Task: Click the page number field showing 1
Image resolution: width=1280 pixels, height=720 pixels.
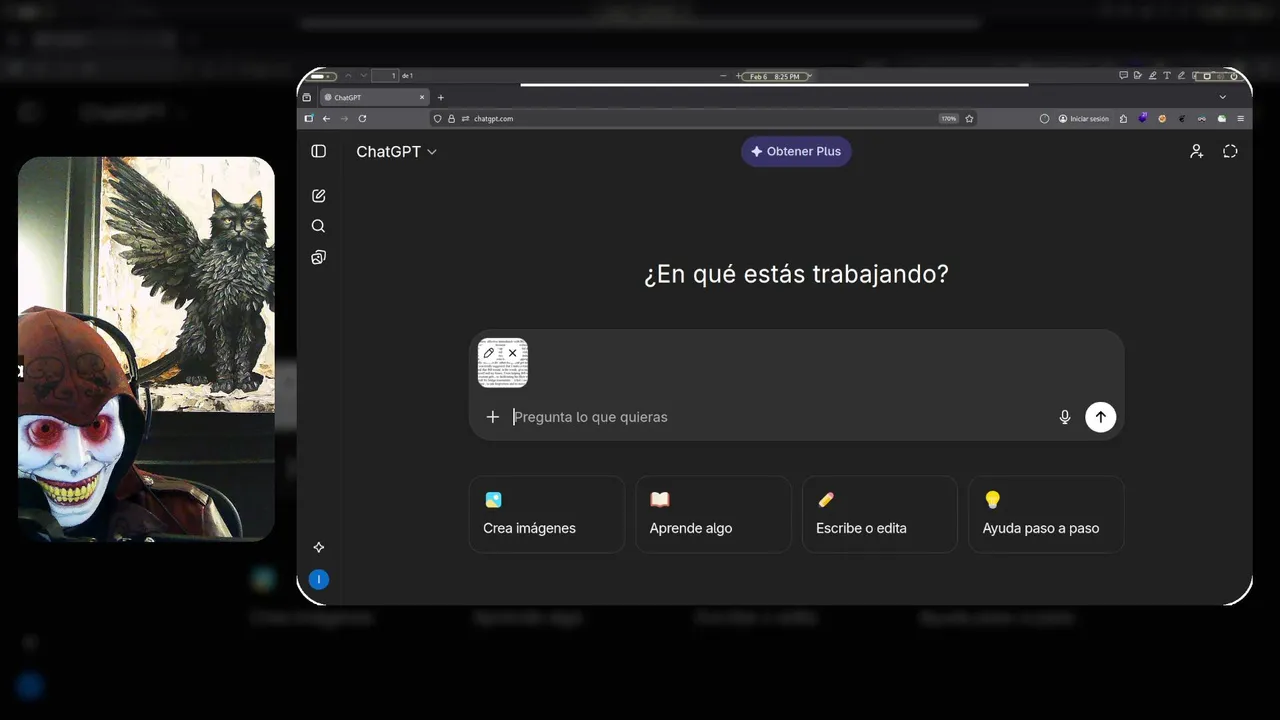Action: (385, 76)
